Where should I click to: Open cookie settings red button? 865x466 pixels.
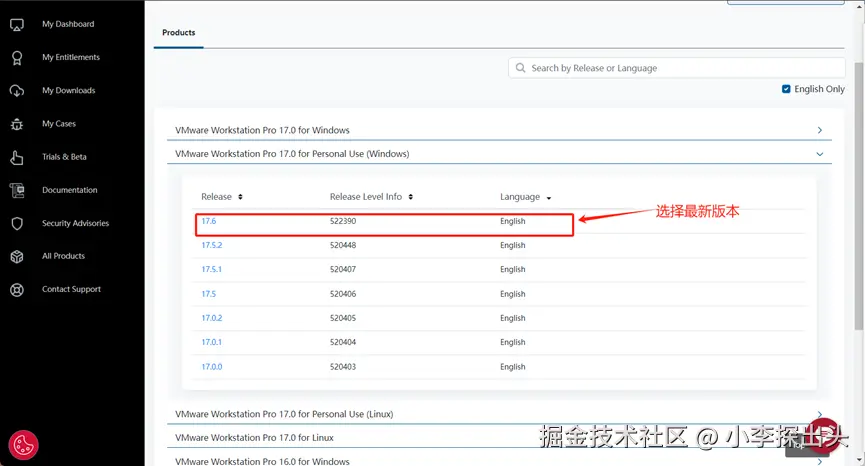pos(23,444)
